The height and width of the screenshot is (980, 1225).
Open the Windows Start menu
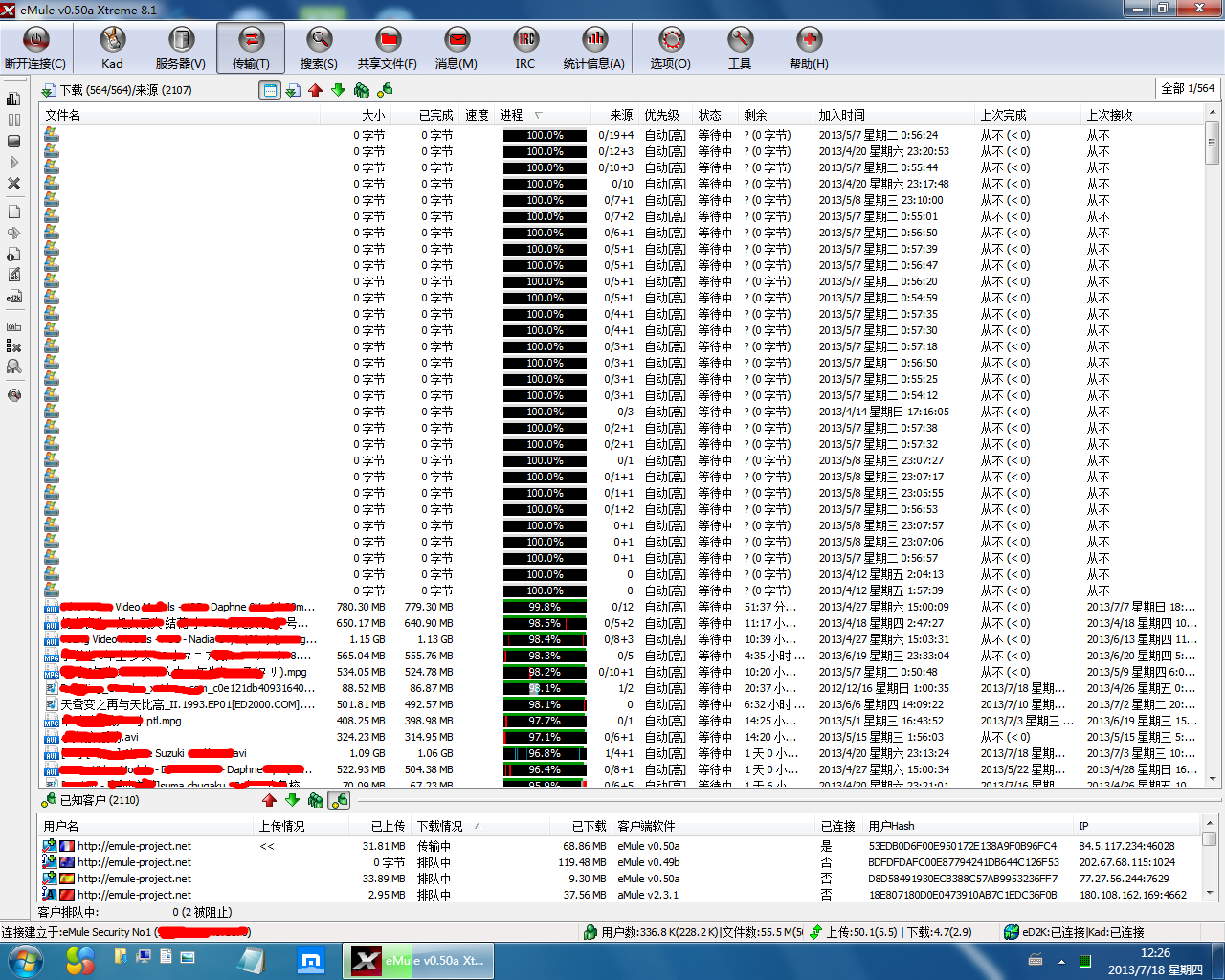tap(26, 960)
